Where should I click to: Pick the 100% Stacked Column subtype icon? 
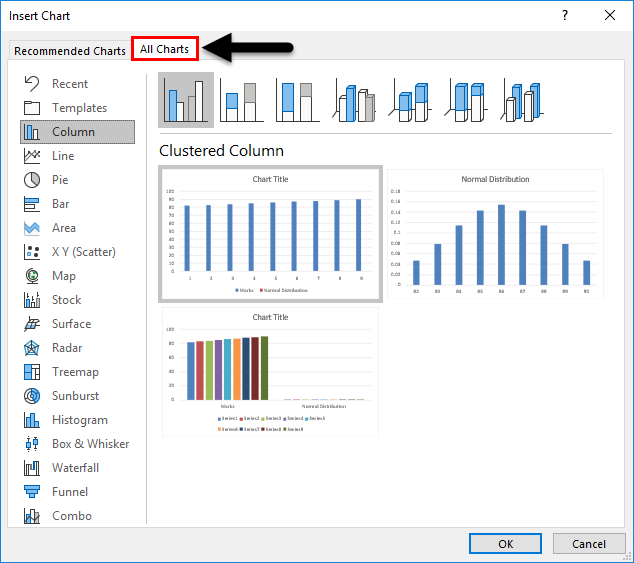point(298,100)
